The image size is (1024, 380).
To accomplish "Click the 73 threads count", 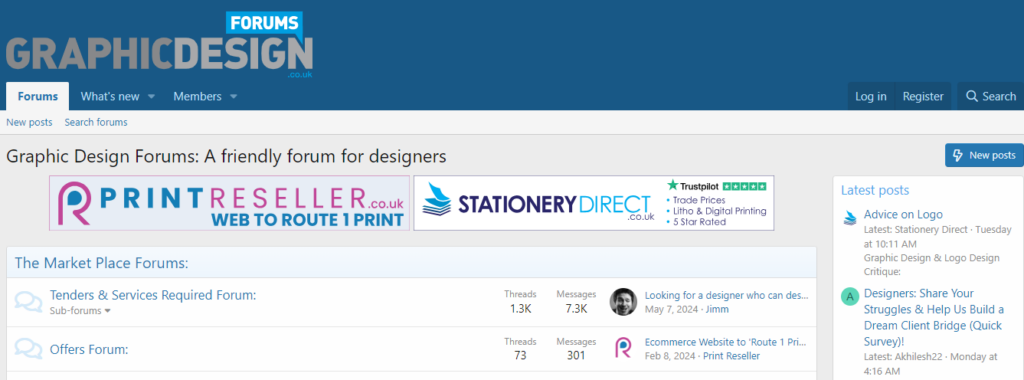I will pyautogui.click(x=520, y=356).
